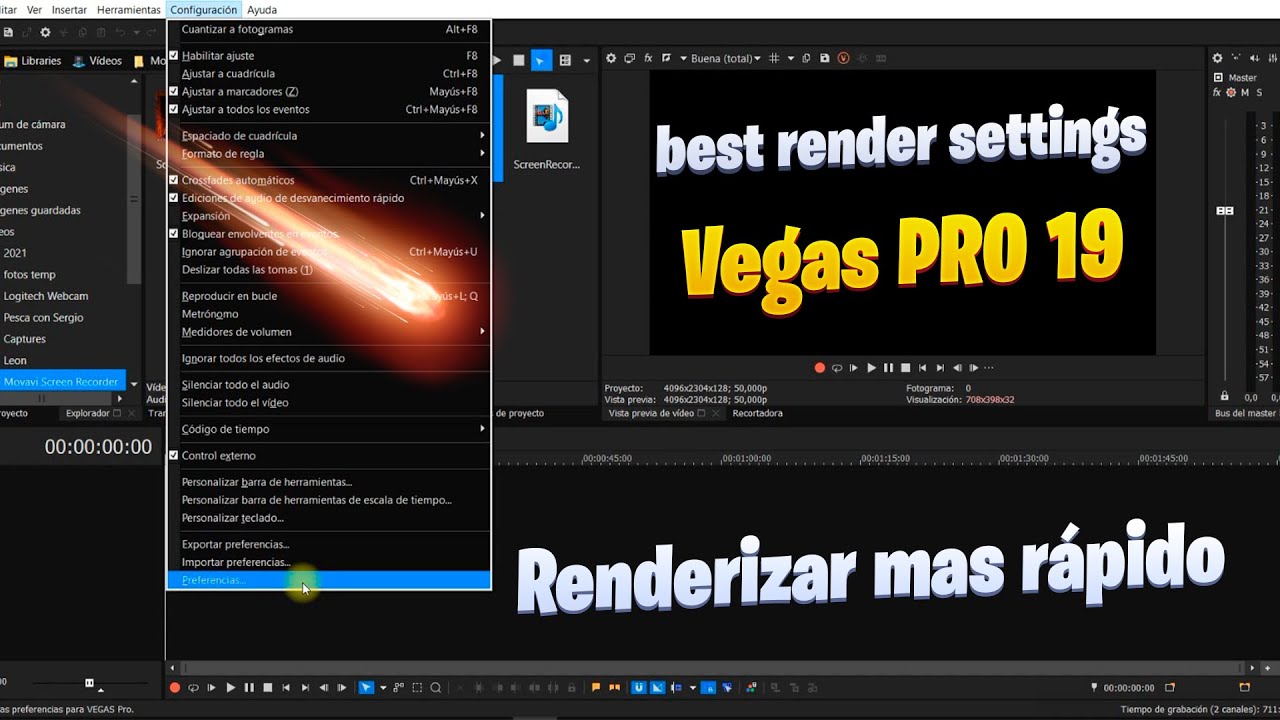This screenshot has height=720, width=1280.
Task: Toggle snapping magnet icon in timeline toolbar
Action: [638, 688]
